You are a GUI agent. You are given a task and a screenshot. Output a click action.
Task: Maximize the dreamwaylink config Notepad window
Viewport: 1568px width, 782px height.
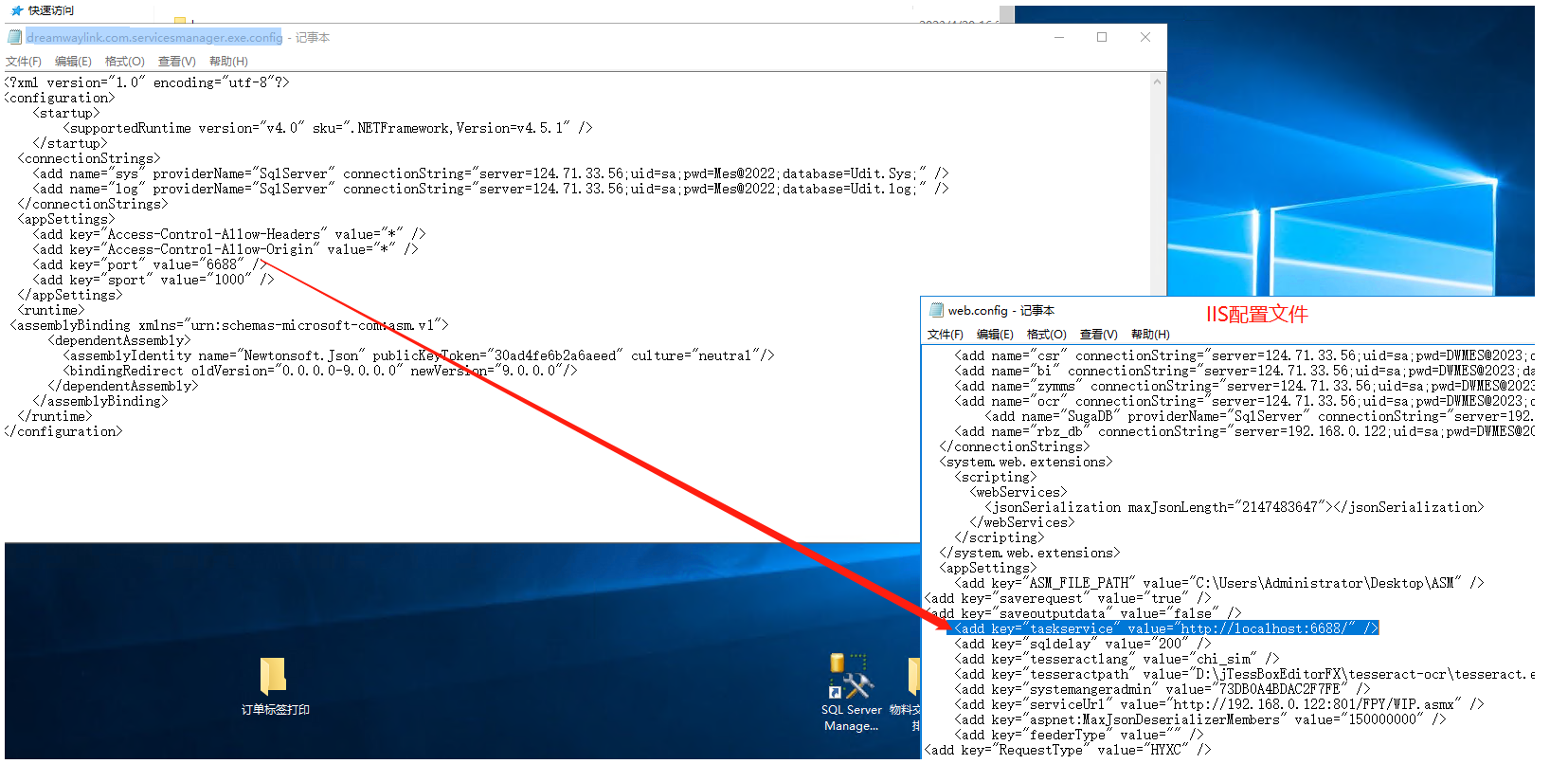[1102, 37]
